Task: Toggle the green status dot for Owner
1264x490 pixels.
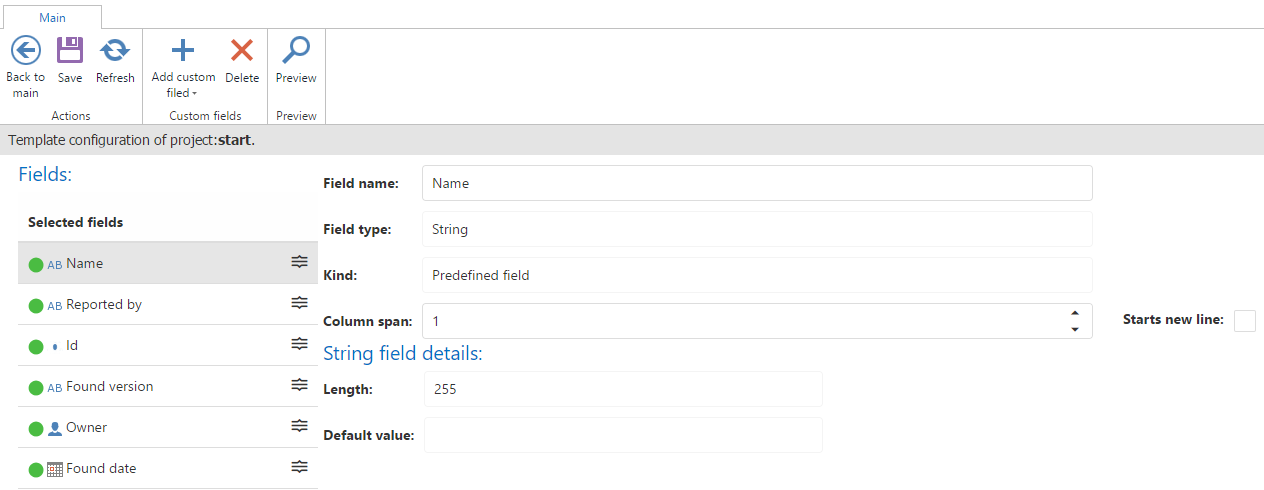Action: (36, 429)
